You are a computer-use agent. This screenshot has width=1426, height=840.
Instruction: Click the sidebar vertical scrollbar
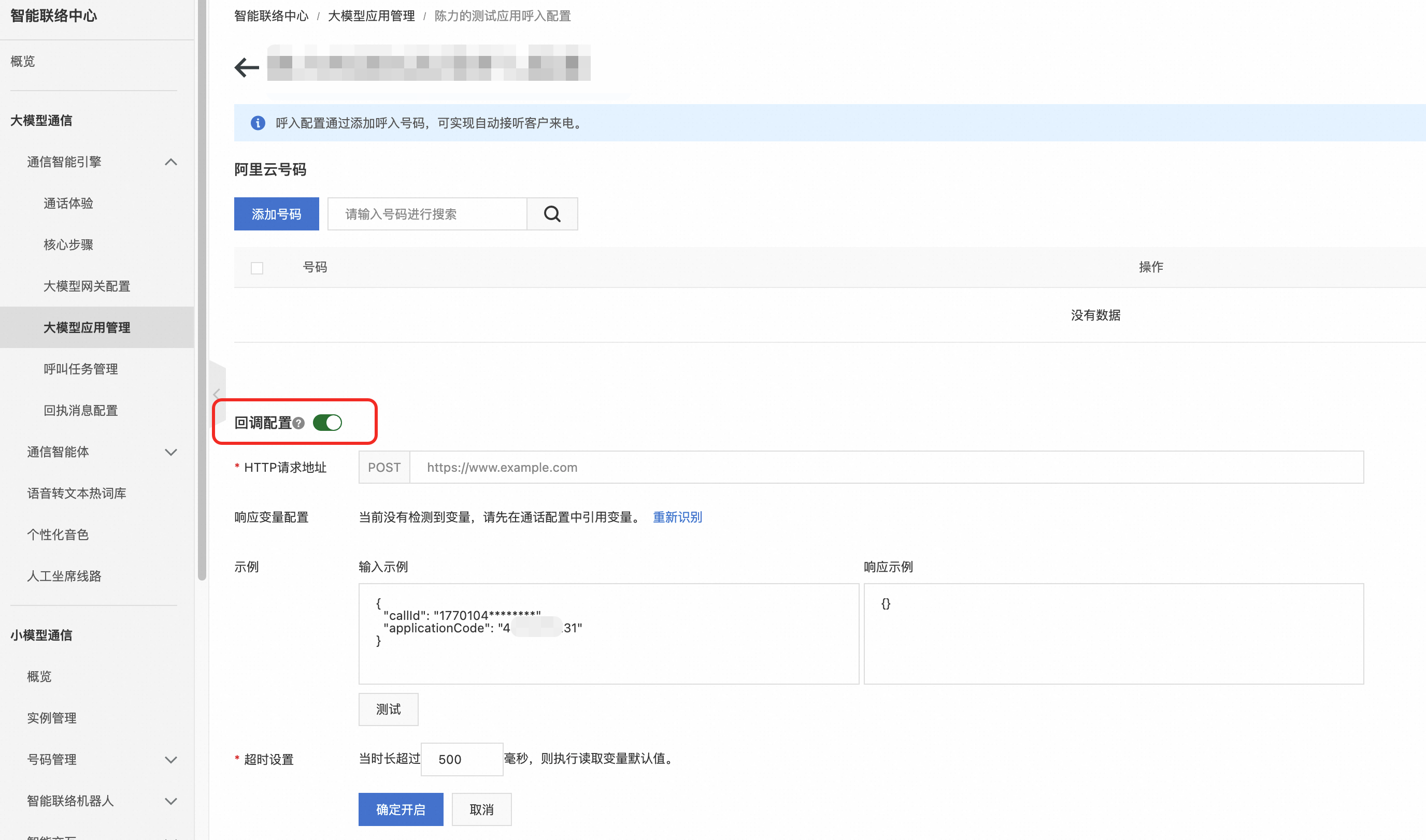point(202,283)
